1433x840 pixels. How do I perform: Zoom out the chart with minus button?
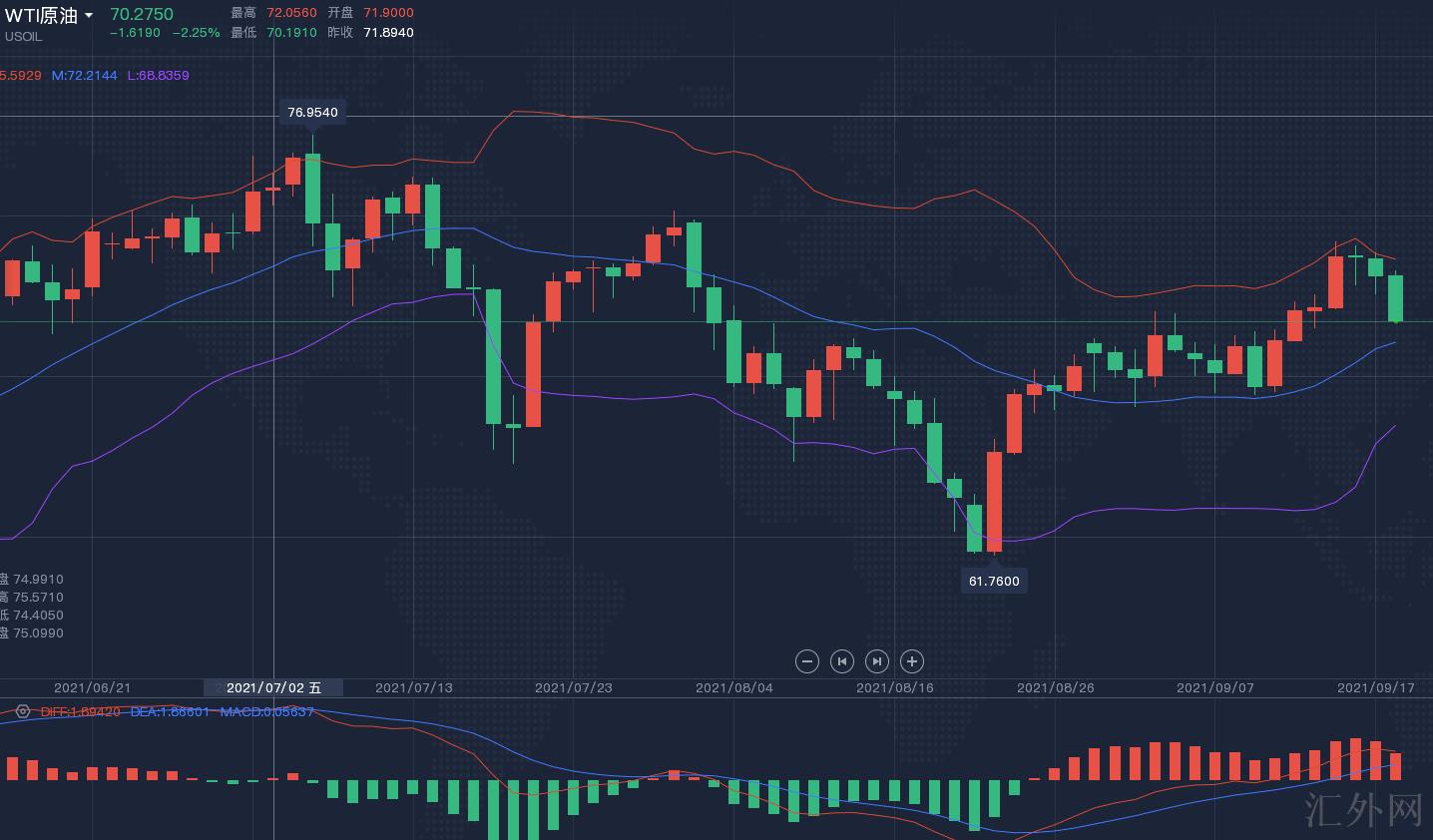[x=807, y=661]
